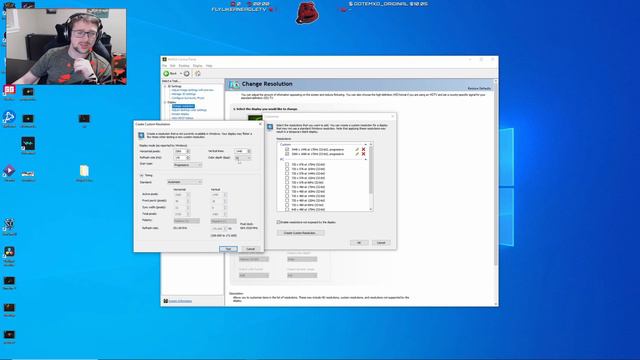The height and width of the screenshot is (360, 640).
Task: Open the Scan type dropdown
Action: [187, 165]
